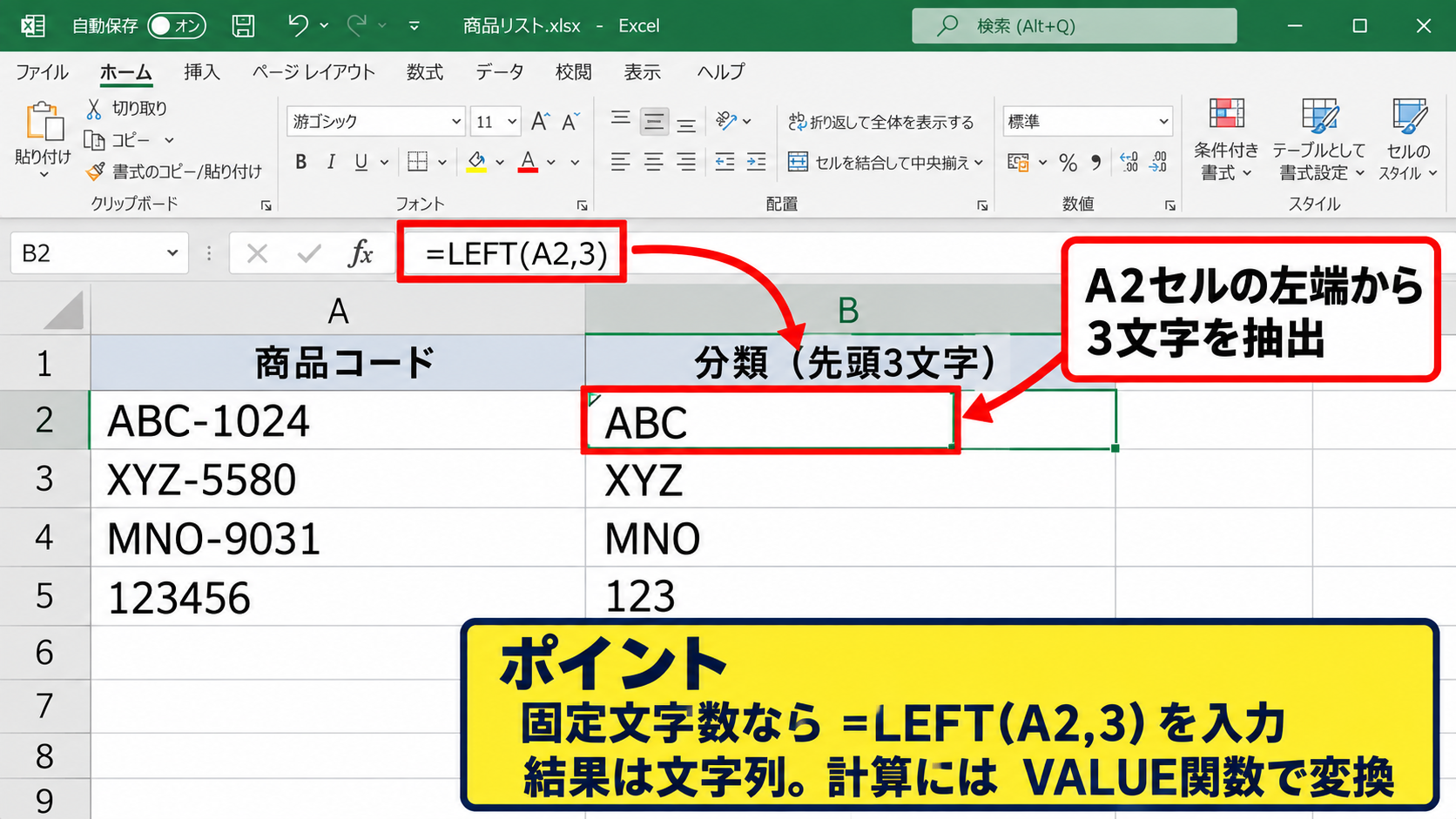The image size is (1456, 819).
Task: Click the select-all corner triangle
Action: click(x=64, y=311)
